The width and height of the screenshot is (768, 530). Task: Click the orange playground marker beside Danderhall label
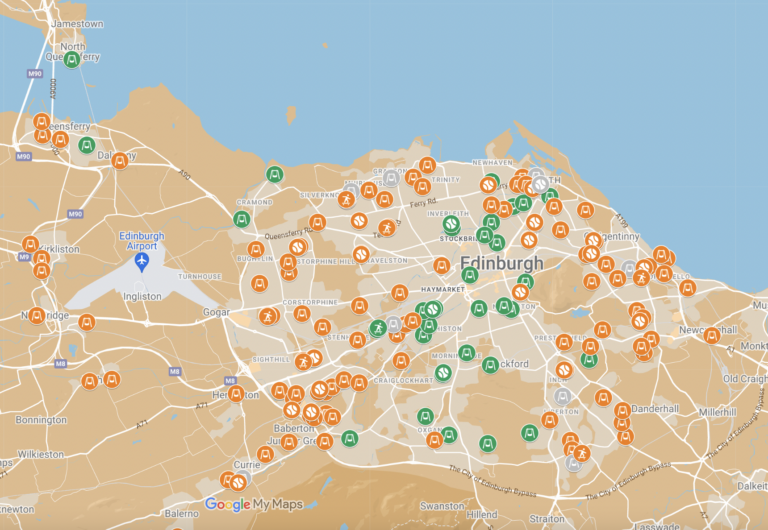(x=622, y=410)
